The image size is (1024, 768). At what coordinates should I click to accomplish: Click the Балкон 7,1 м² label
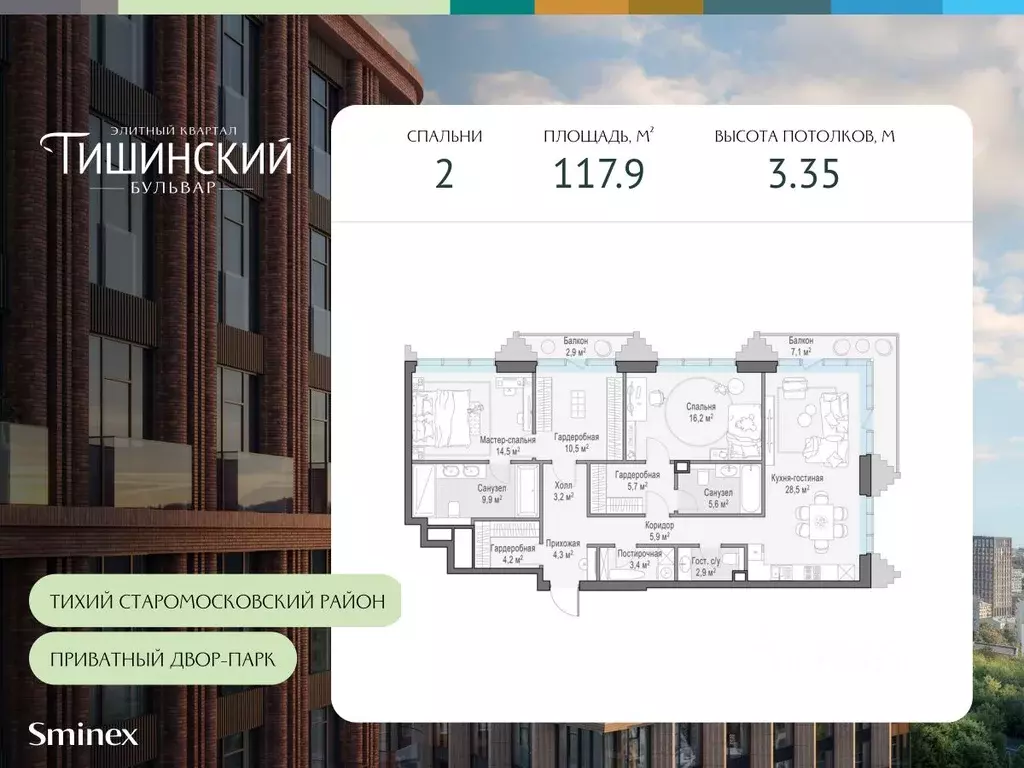[x=801, y=346]
